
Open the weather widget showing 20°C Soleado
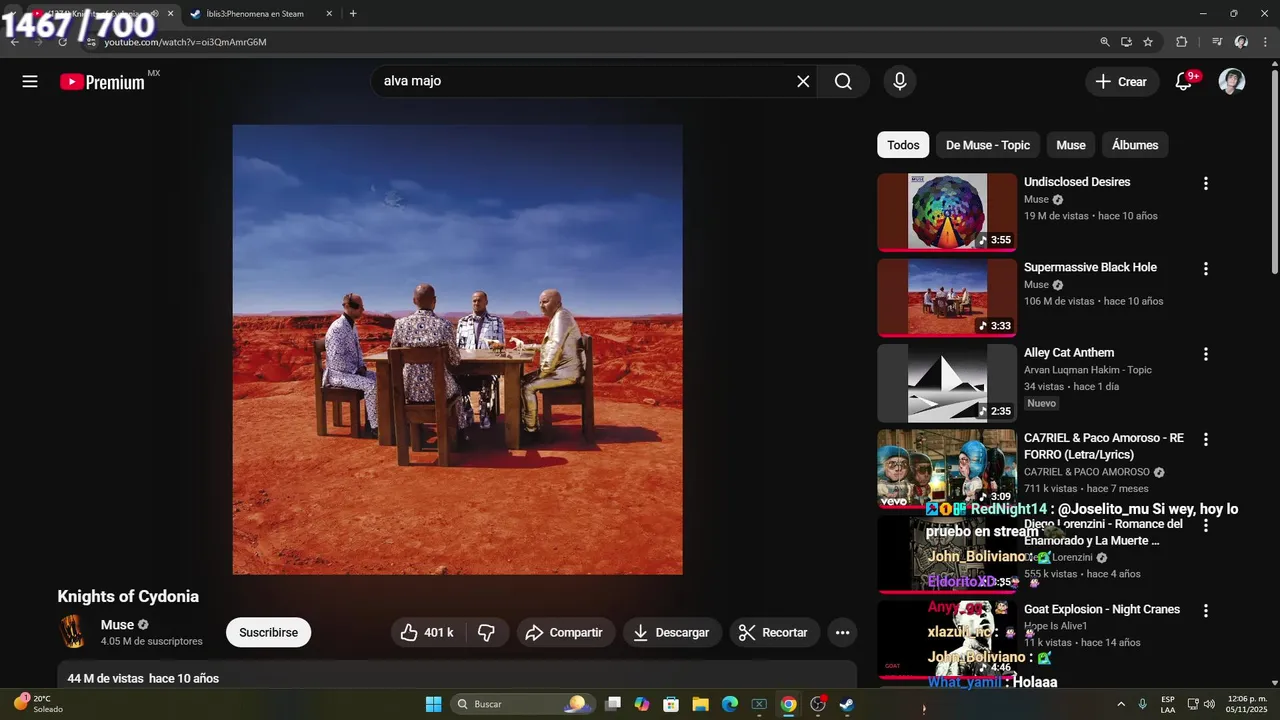pyautogui.click(x=40, y=704)
